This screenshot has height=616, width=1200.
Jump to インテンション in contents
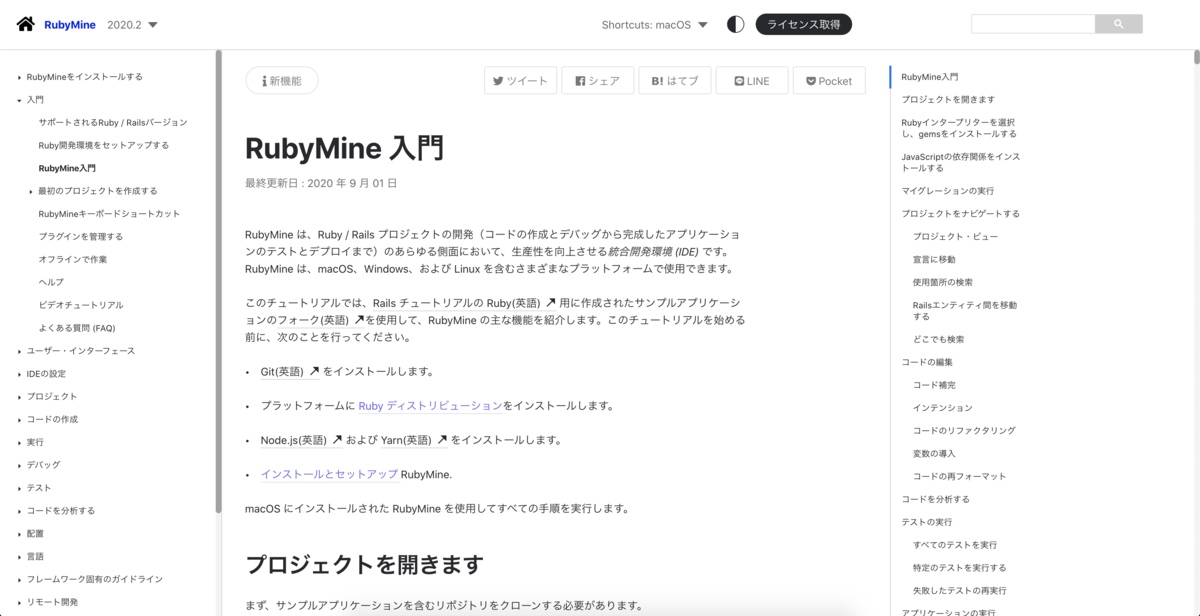pyautogui.click(x=943, y=408)
